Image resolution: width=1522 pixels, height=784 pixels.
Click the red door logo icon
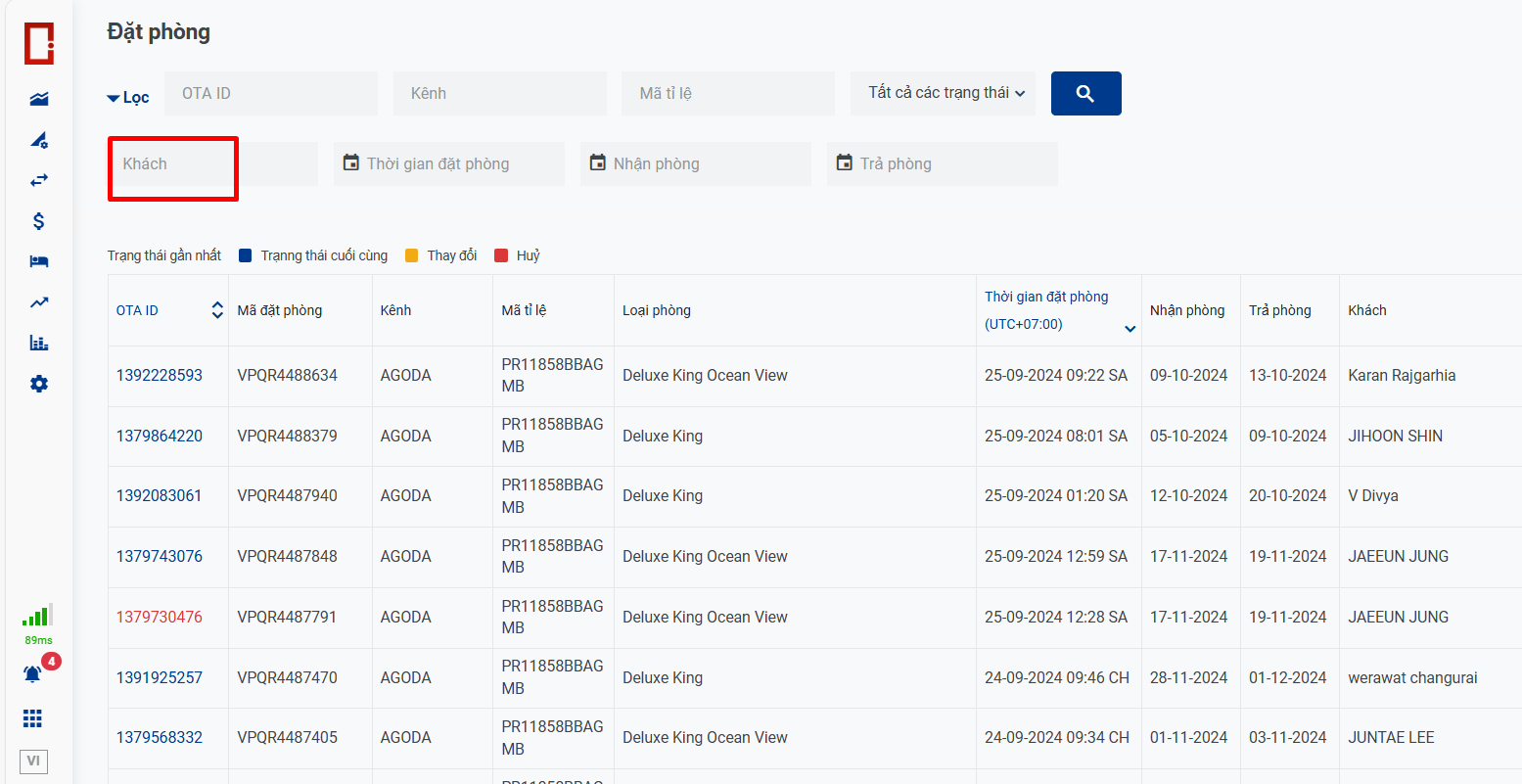pyautogui.click(x=39, y=44)
